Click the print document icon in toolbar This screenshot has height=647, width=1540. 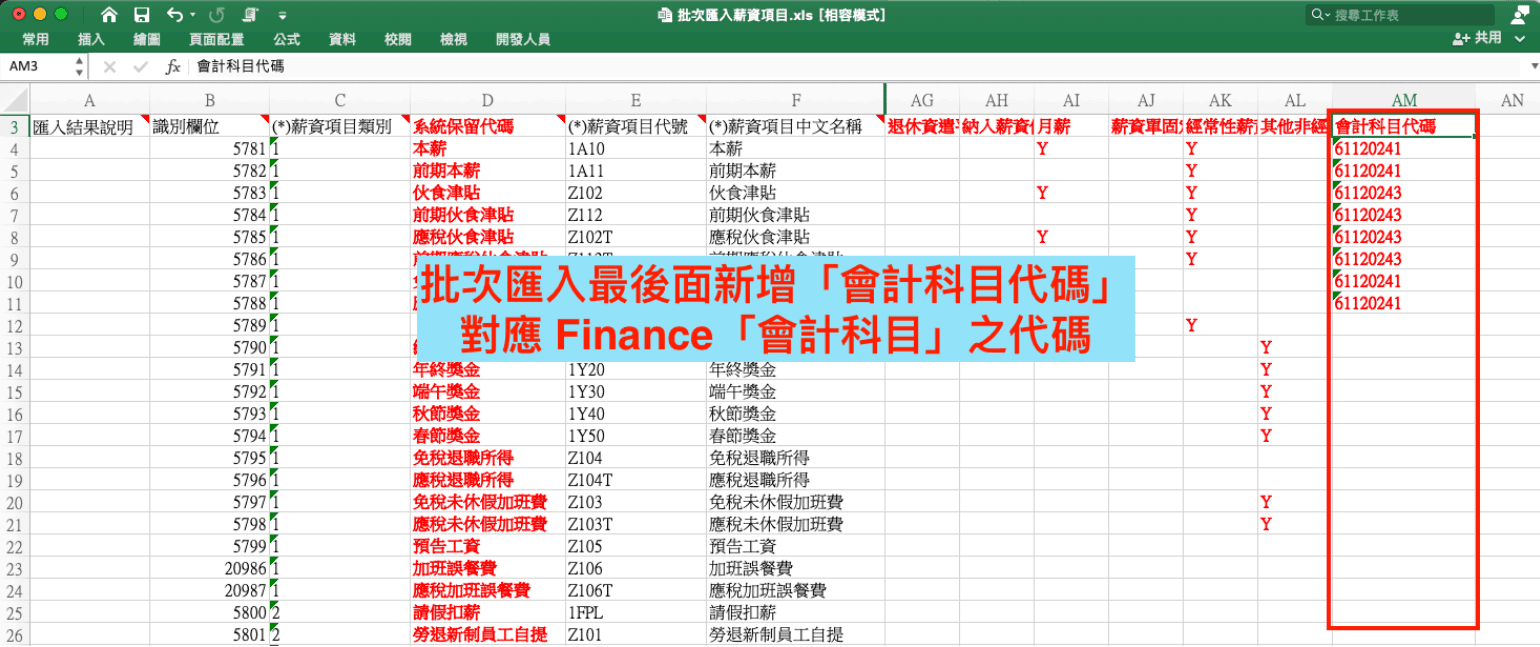pos(250,15)
